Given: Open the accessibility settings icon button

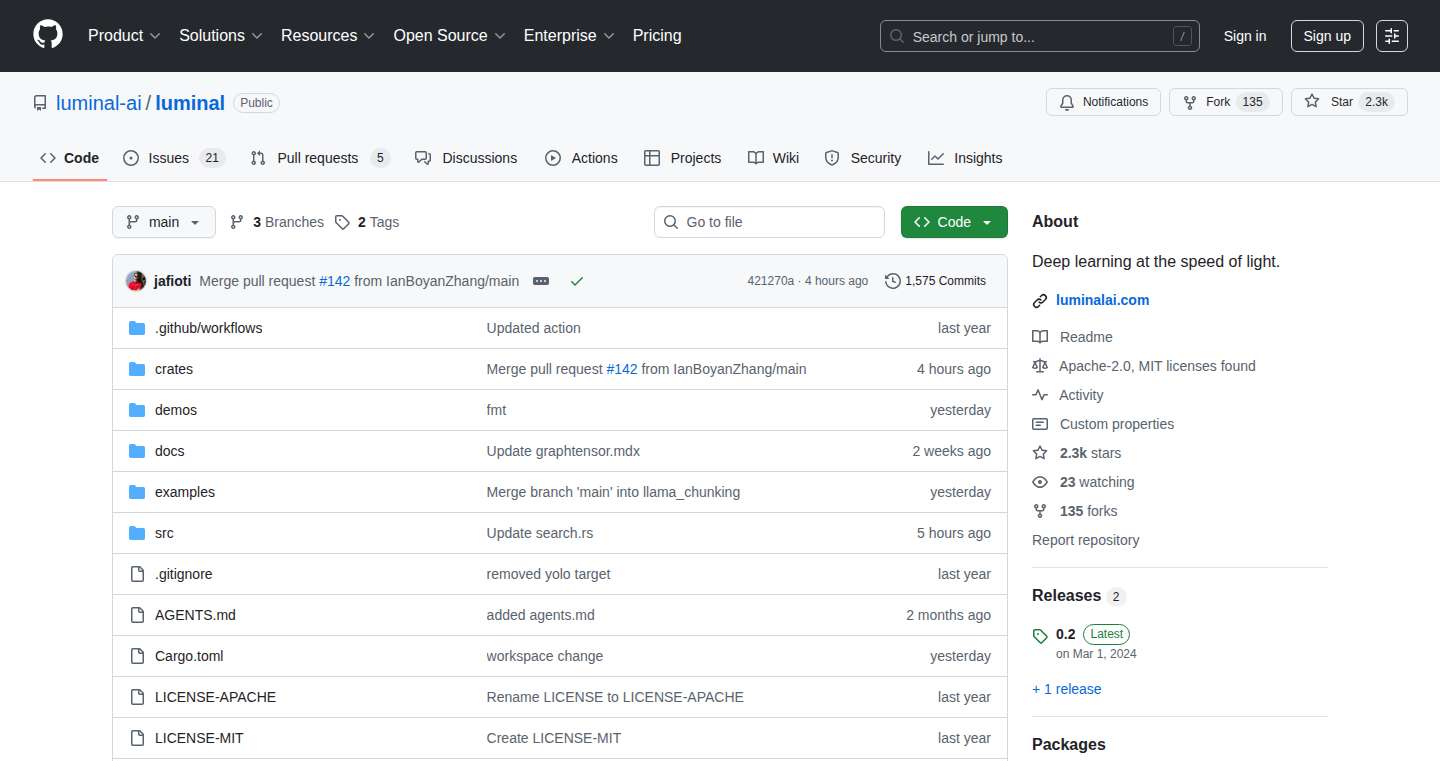Looking at the screenshot, I should tap(1392, 36).
